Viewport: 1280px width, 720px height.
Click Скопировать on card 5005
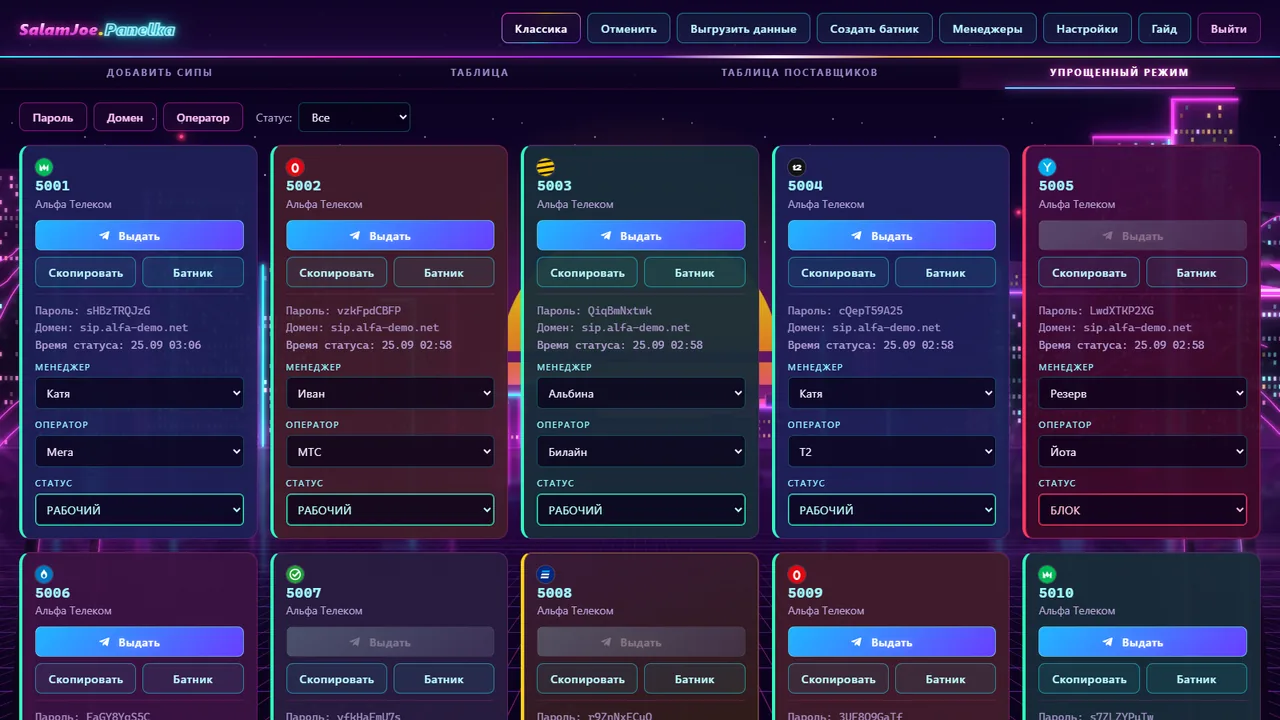pos(1090,272)
